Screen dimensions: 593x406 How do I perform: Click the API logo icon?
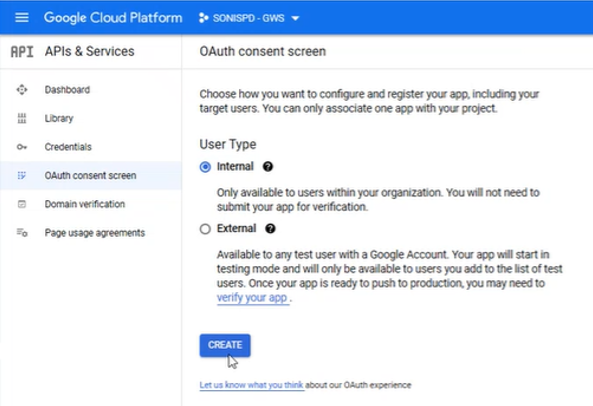pyautogui.click(x=22, y=51)
